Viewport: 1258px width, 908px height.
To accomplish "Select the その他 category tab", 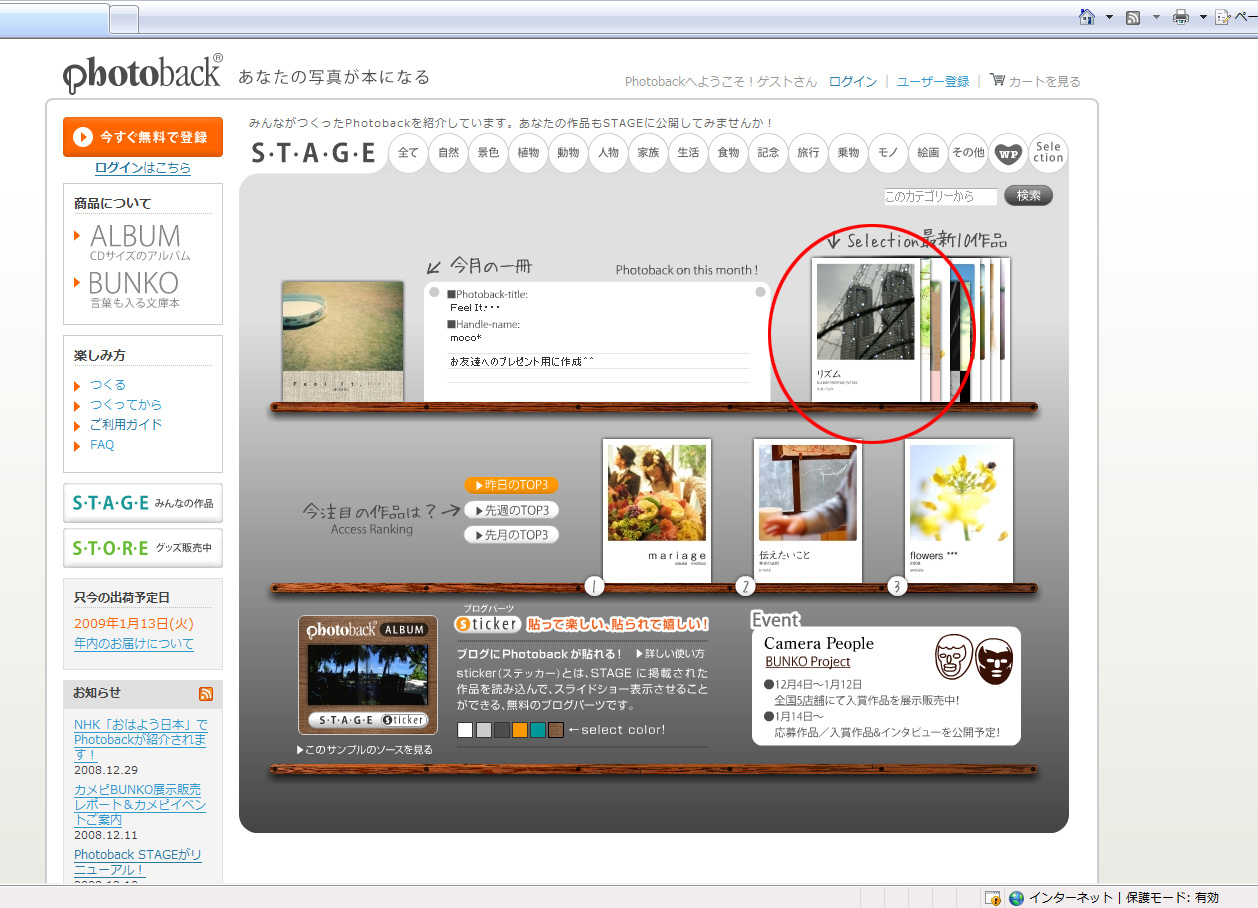I will pos(968,153).
